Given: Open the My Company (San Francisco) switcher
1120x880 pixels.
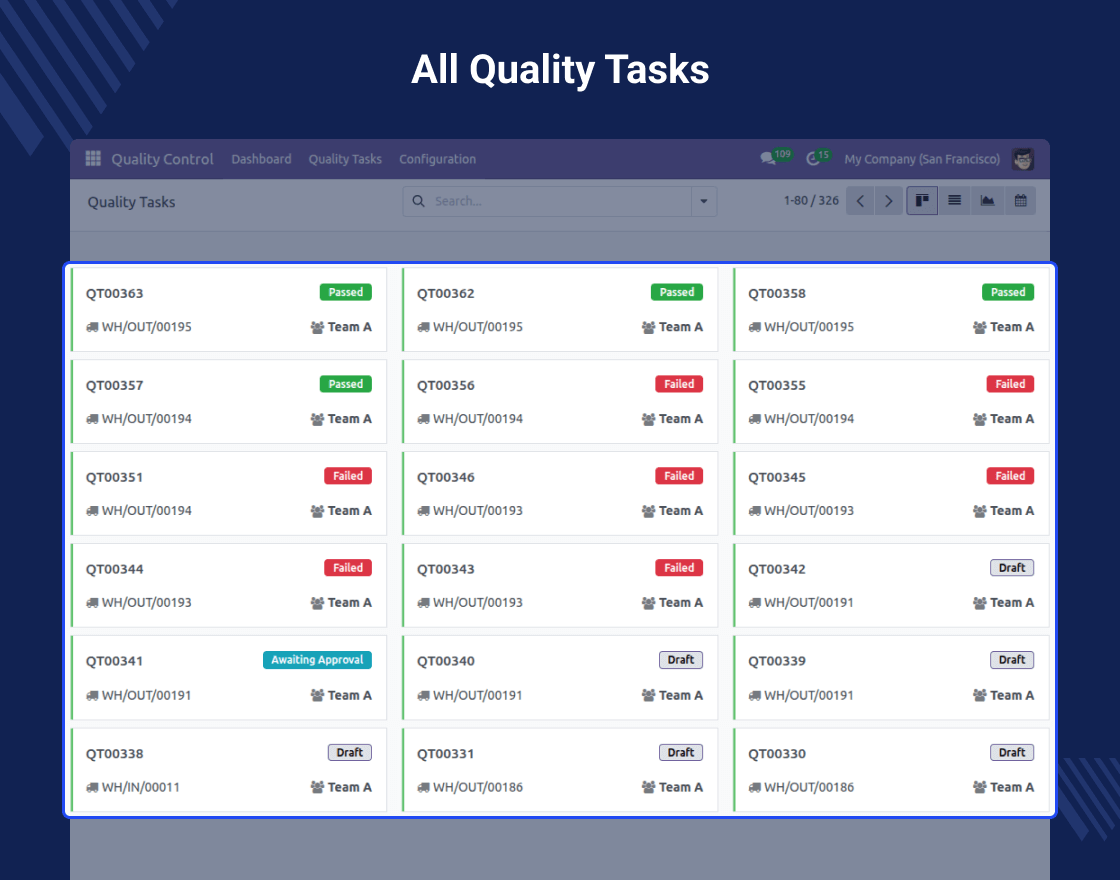Looking at the screenshot, I should pos(921,159).
